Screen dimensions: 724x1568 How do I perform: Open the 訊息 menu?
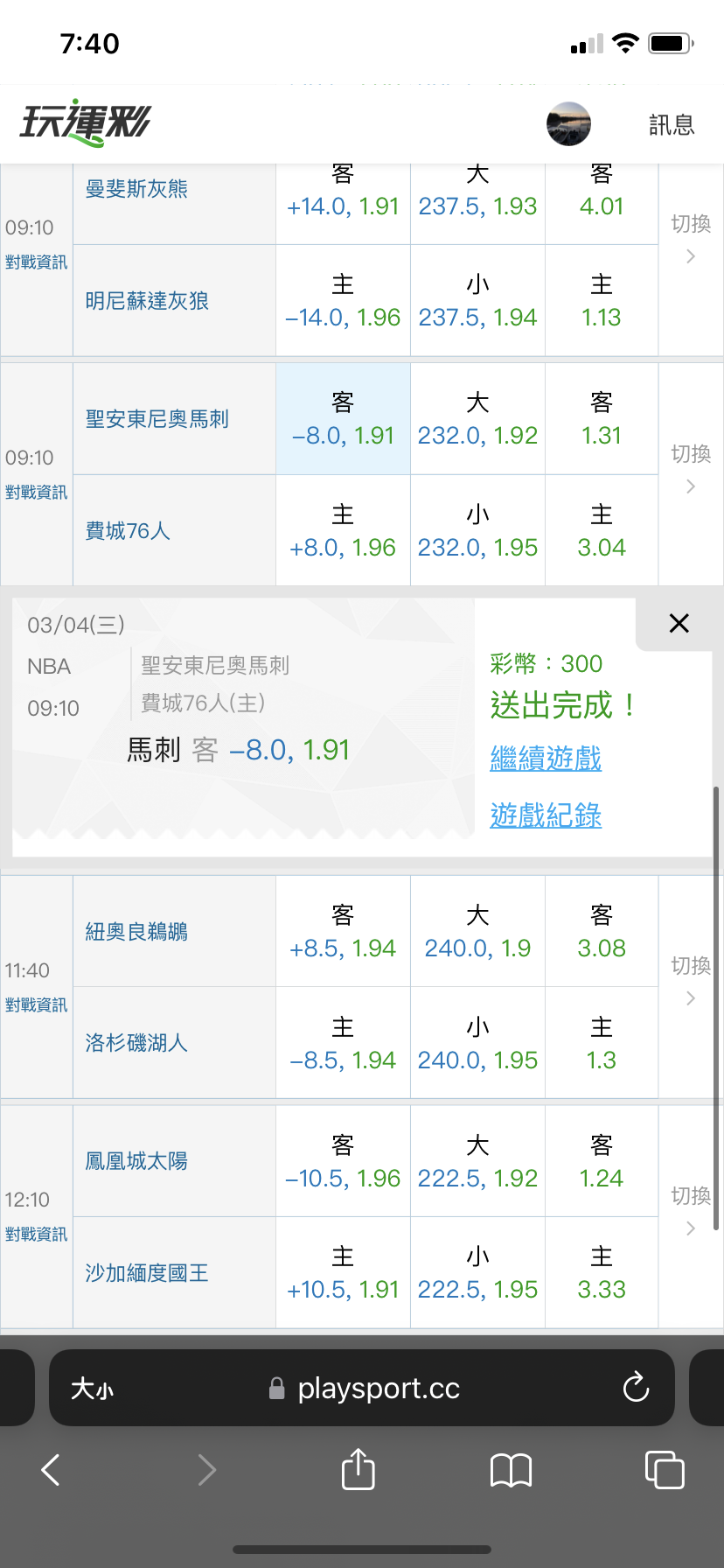point(672,125)
